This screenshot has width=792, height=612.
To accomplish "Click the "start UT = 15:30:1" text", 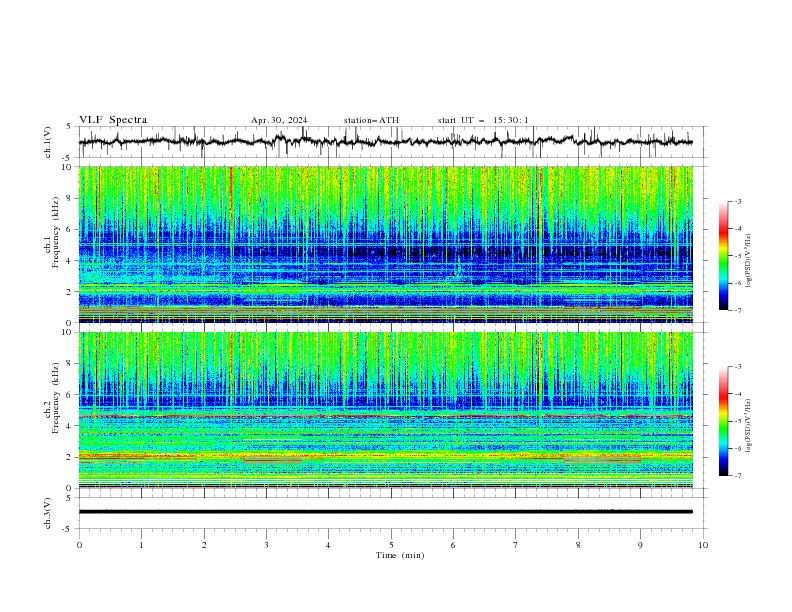I will click(x=483, y=120).
